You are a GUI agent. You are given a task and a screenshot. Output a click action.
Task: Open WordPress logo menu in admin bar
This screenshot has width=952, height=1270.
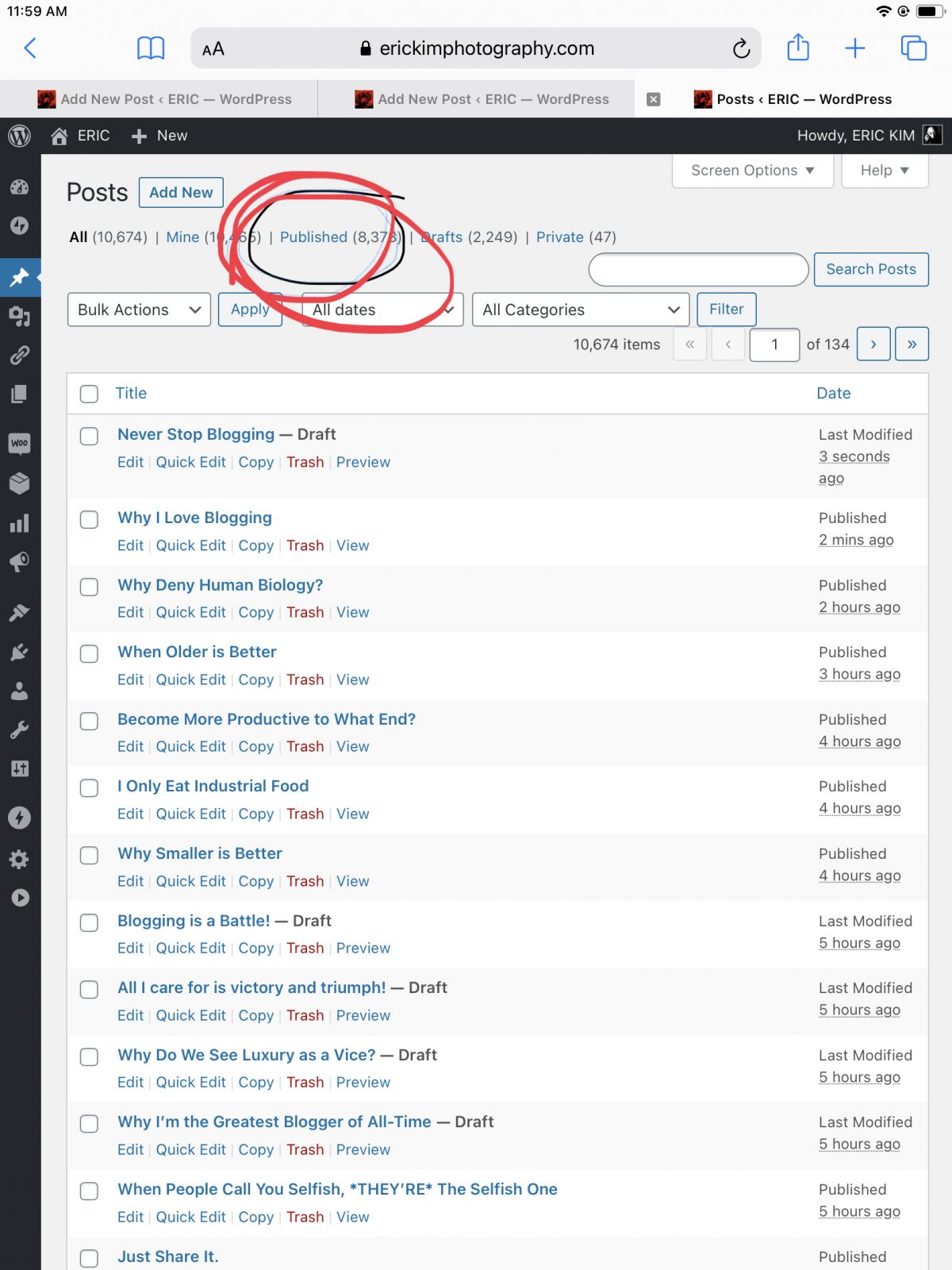tap(20, 136)
